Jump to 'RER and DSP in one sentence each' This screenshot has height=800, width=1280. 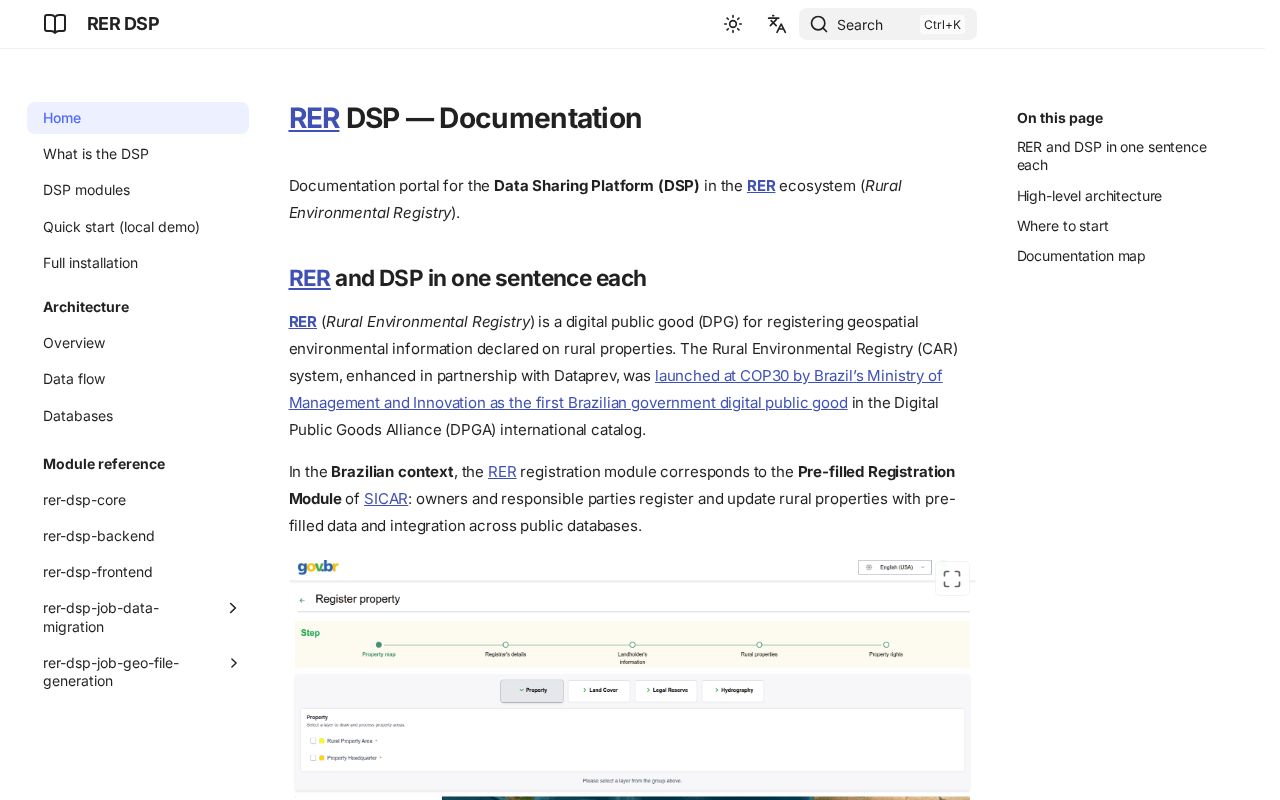tap(1112, 156)
